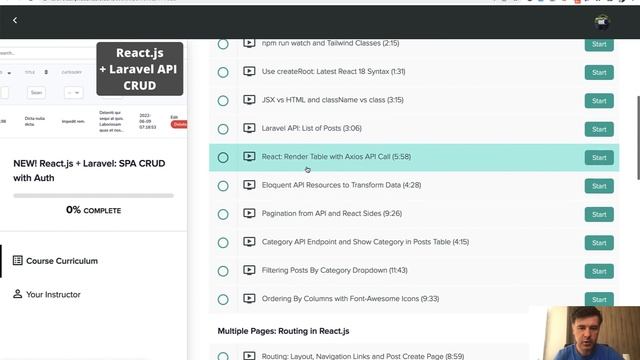Mark JSX vs HTML lesson circle
640x360 pixels.
point(223,100)
